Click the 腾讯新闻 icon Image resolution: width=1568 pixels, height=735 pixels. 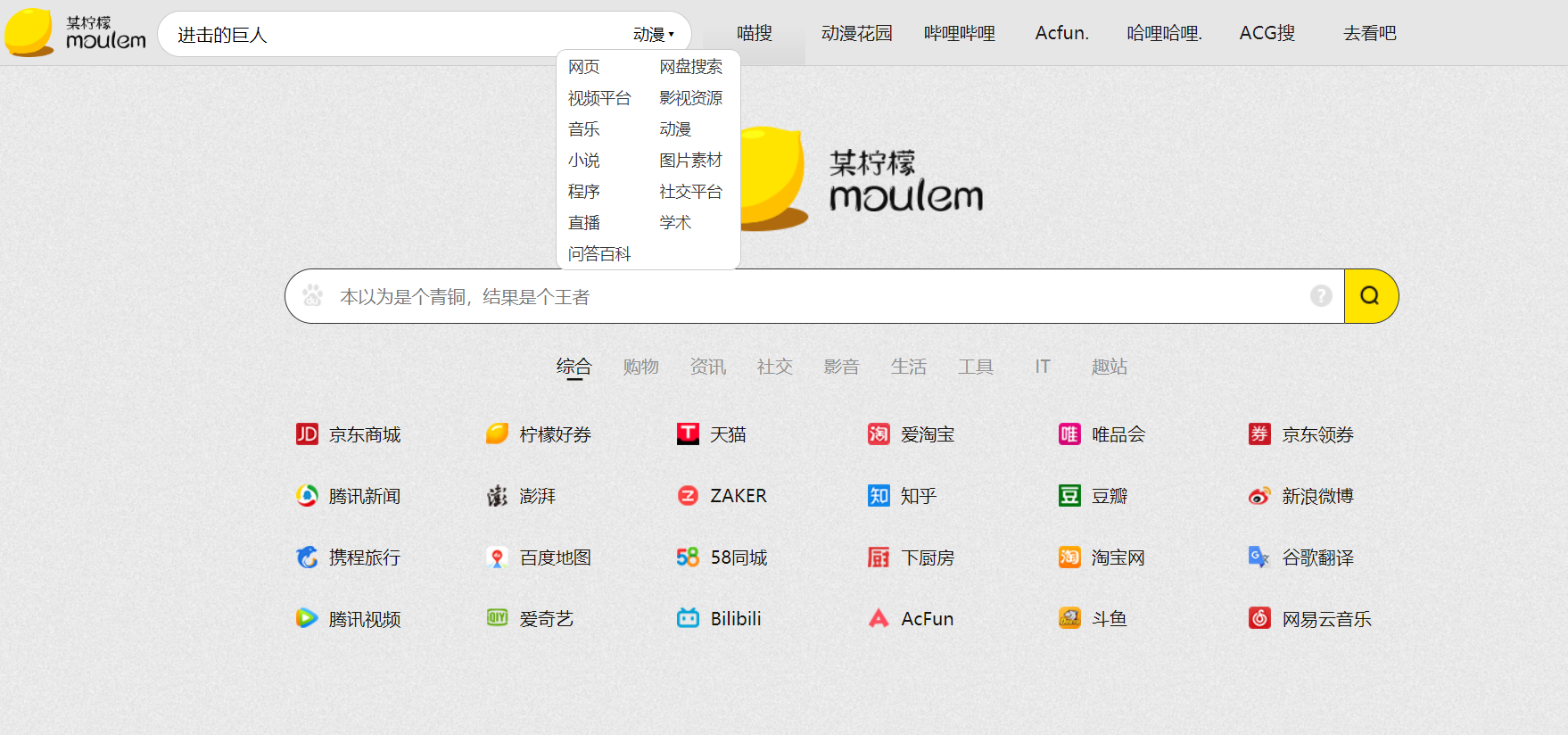point(307,496)
